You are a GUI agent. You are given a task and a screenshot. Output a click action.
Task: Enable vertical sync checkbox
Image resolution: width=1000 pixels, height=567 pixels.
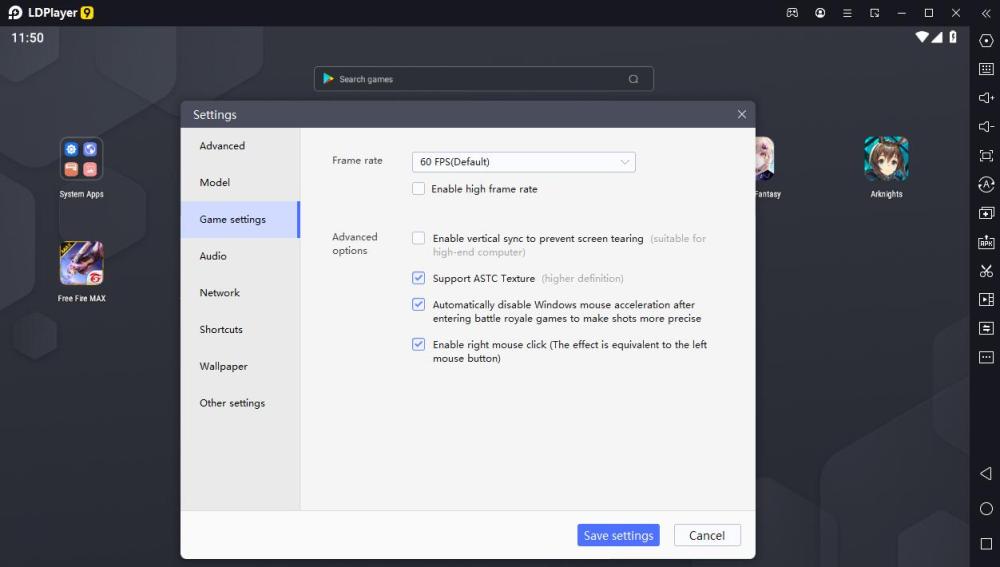click(x=419, y=239)
